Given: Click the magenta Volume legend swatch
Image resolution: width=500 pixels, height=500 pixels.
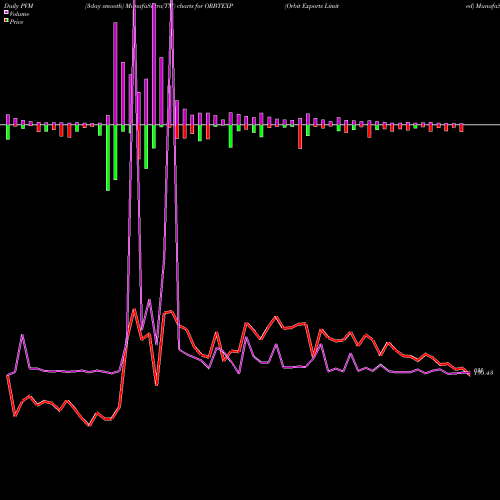Looking at the screenshot, I should 6,12.
